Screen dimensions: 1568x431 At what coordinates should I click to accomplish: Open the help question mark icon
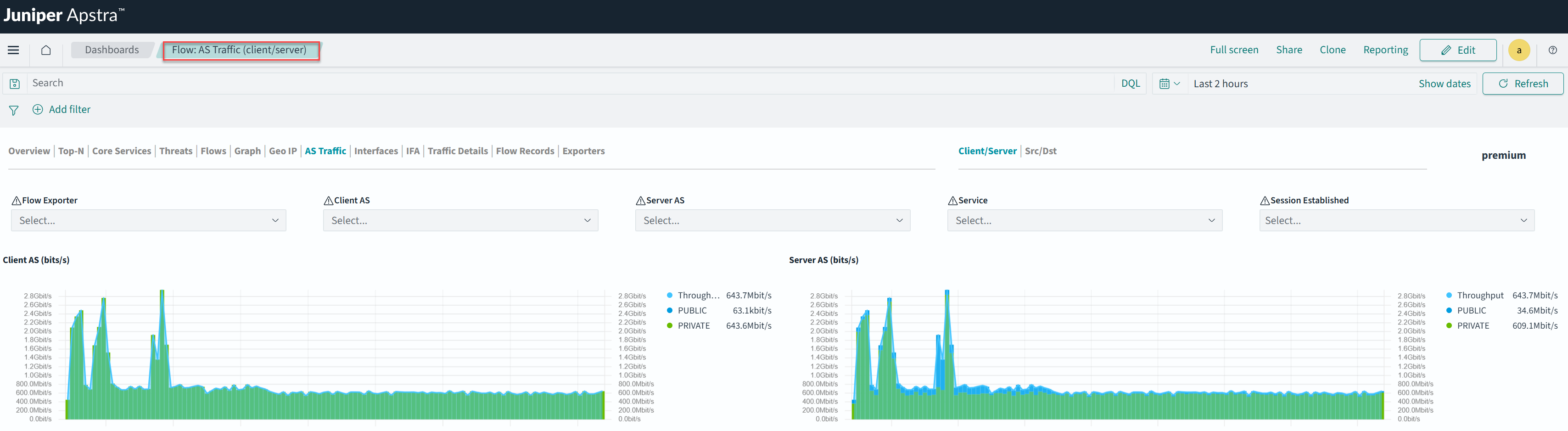[x=1552, y=50]
